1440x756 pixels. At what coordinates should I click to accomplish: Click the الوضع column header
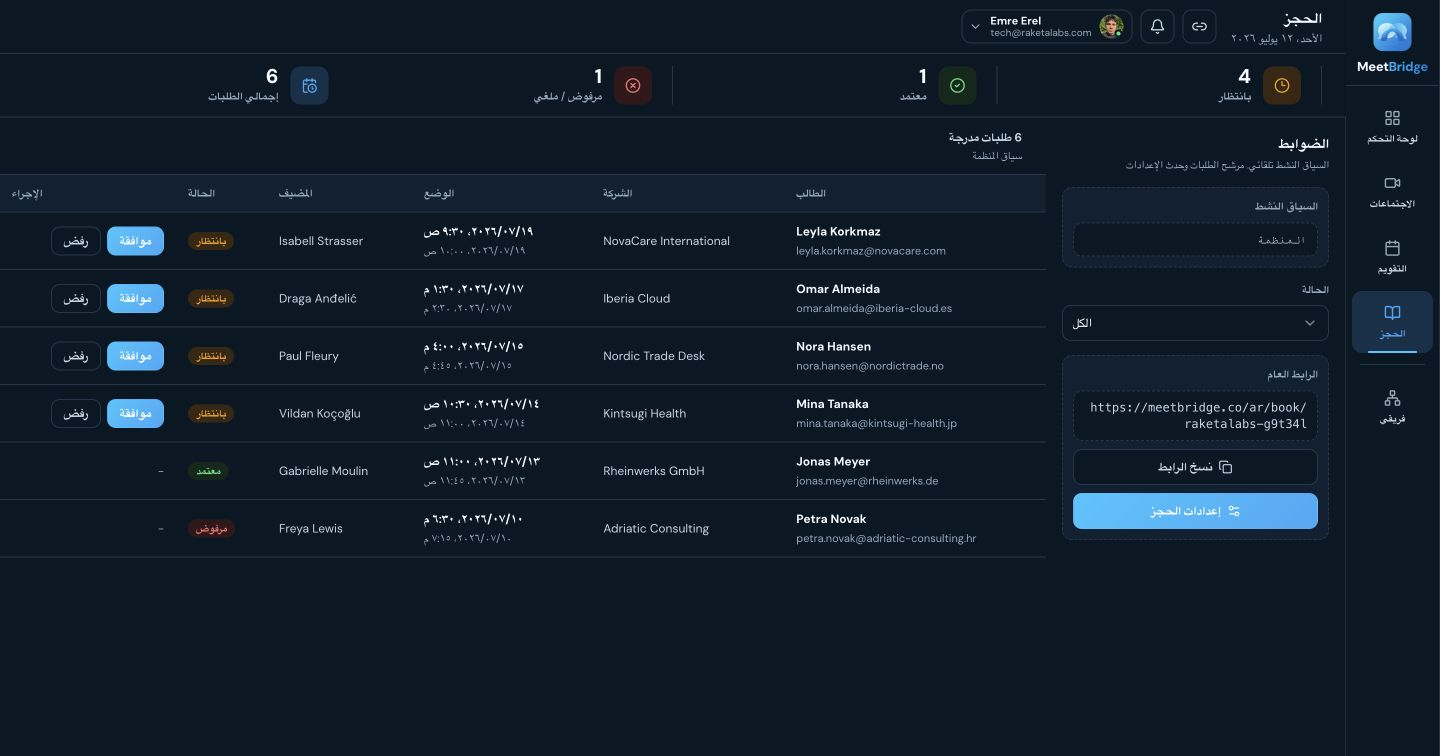pyautogui.click(x=439, y=193)
